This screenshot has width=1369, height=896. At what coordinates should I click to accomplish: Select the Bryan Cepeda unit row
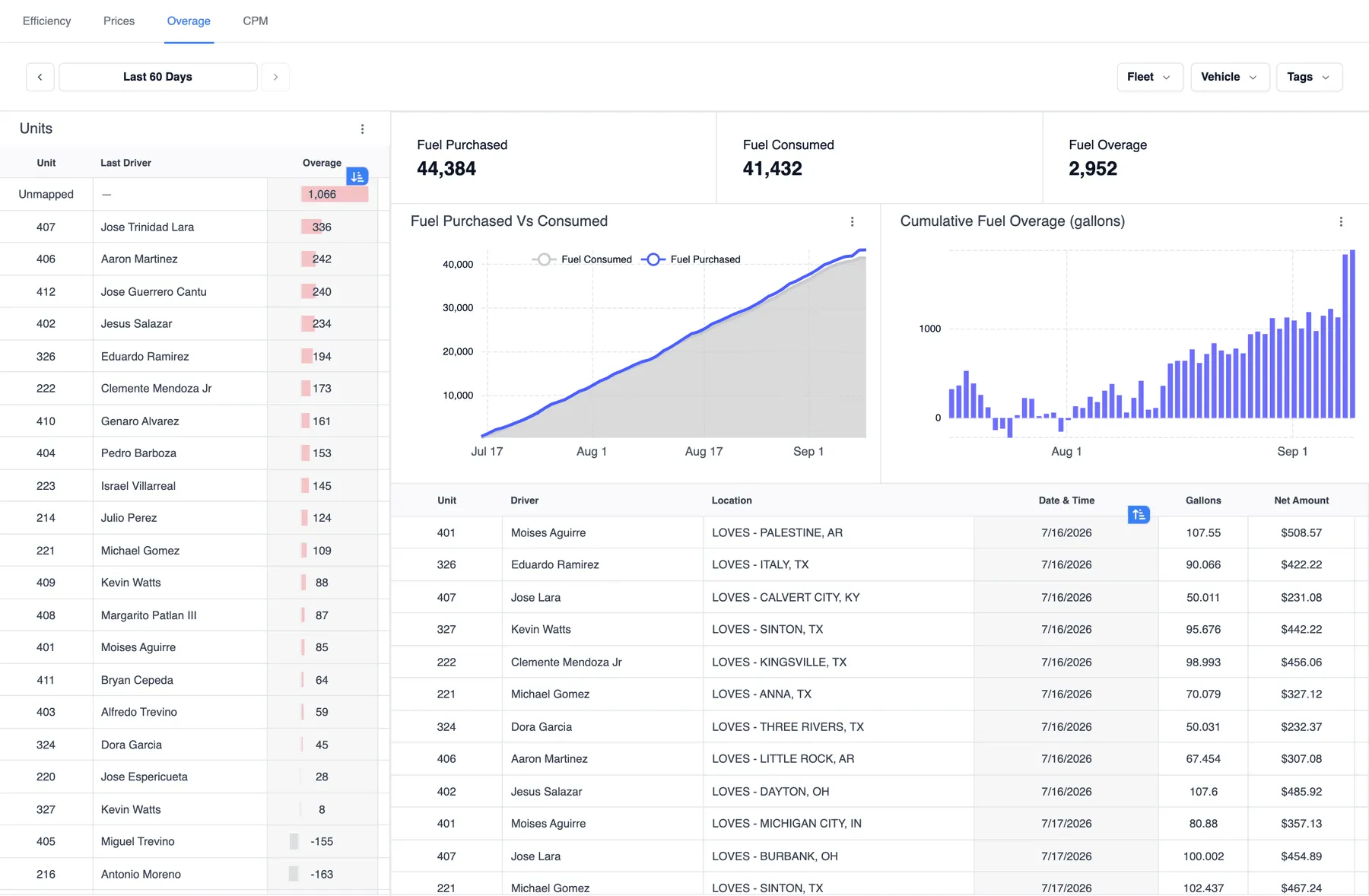click(195, 680)
